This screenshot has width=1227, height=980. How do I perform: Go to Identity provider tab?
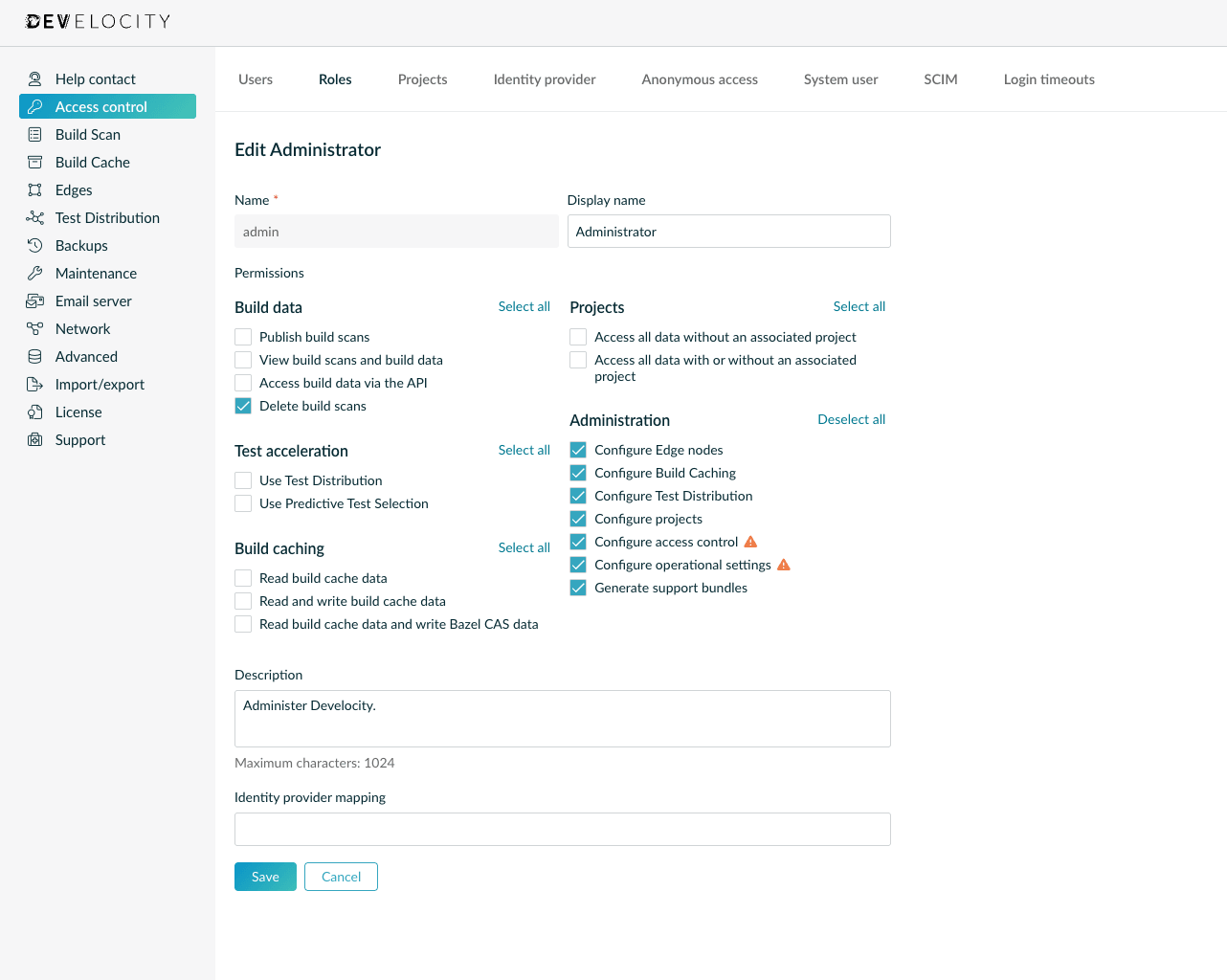tap(545, 79)
